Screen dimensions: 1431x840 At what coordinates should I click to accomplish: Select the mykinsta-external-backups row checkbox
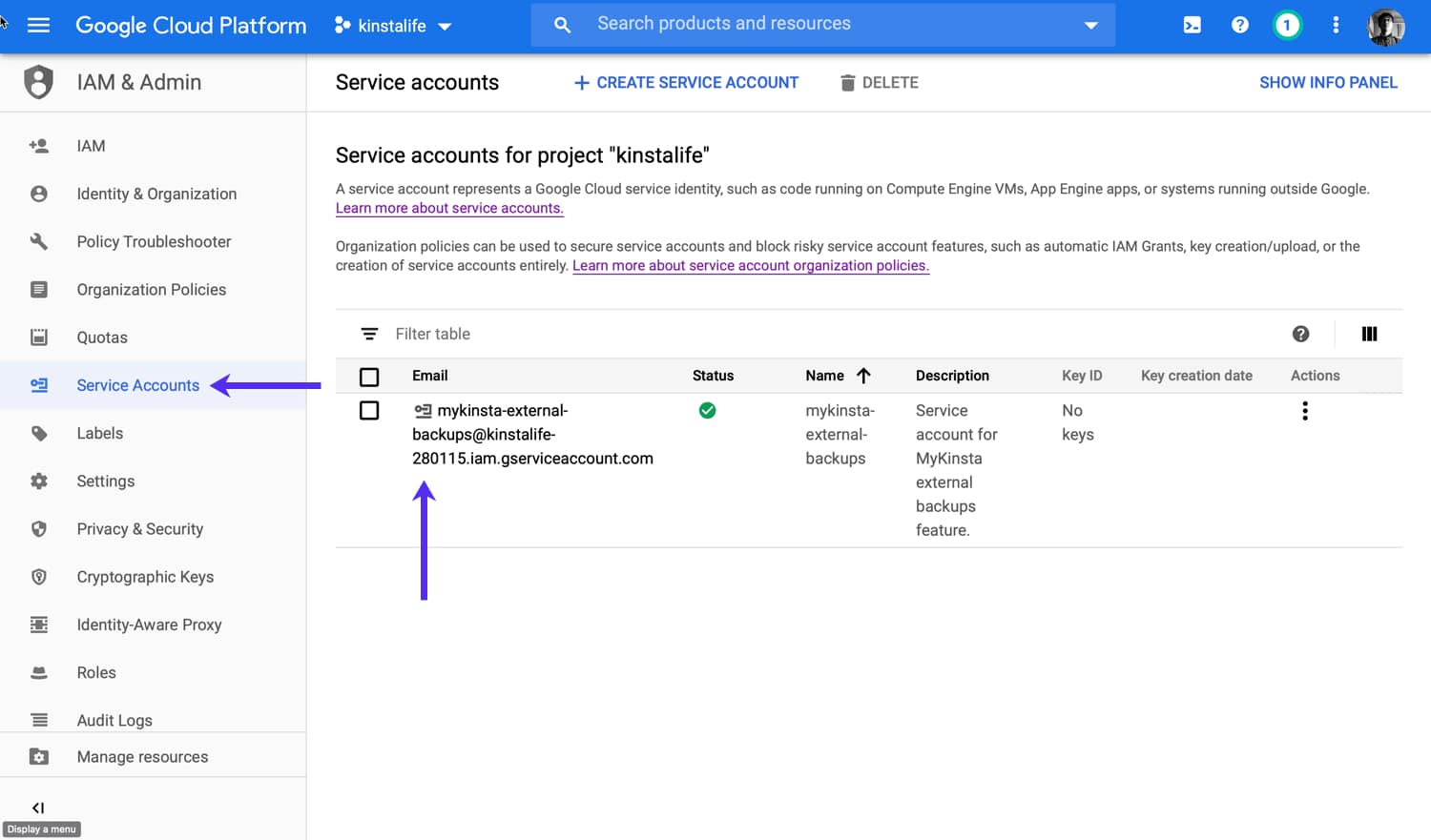click(x=369, y=411)
